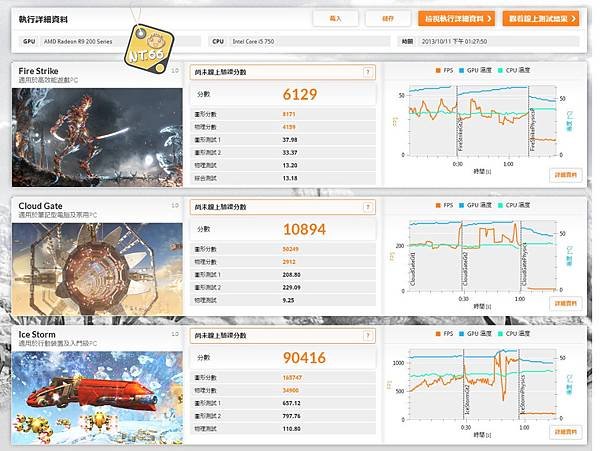This screenshot has height=451, width=600.
Task: Click the Cloud Gate help question mark icon
Action: [367, 207]
